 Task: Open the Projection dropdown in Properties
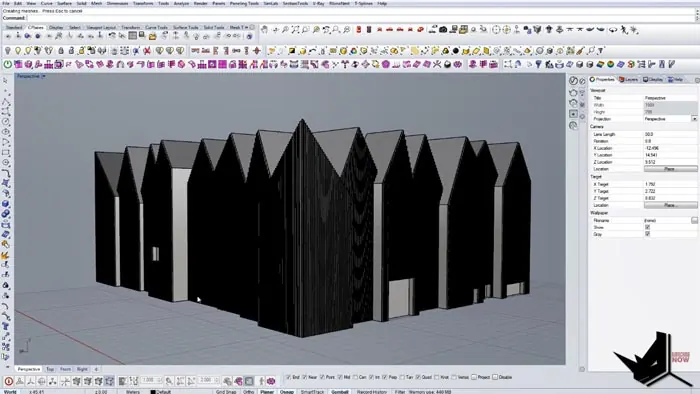point(694,119)
